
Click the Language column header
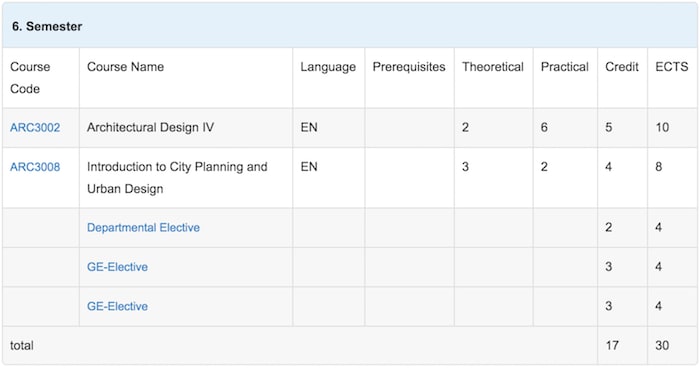pyautogui.click(x=328, y=67)
